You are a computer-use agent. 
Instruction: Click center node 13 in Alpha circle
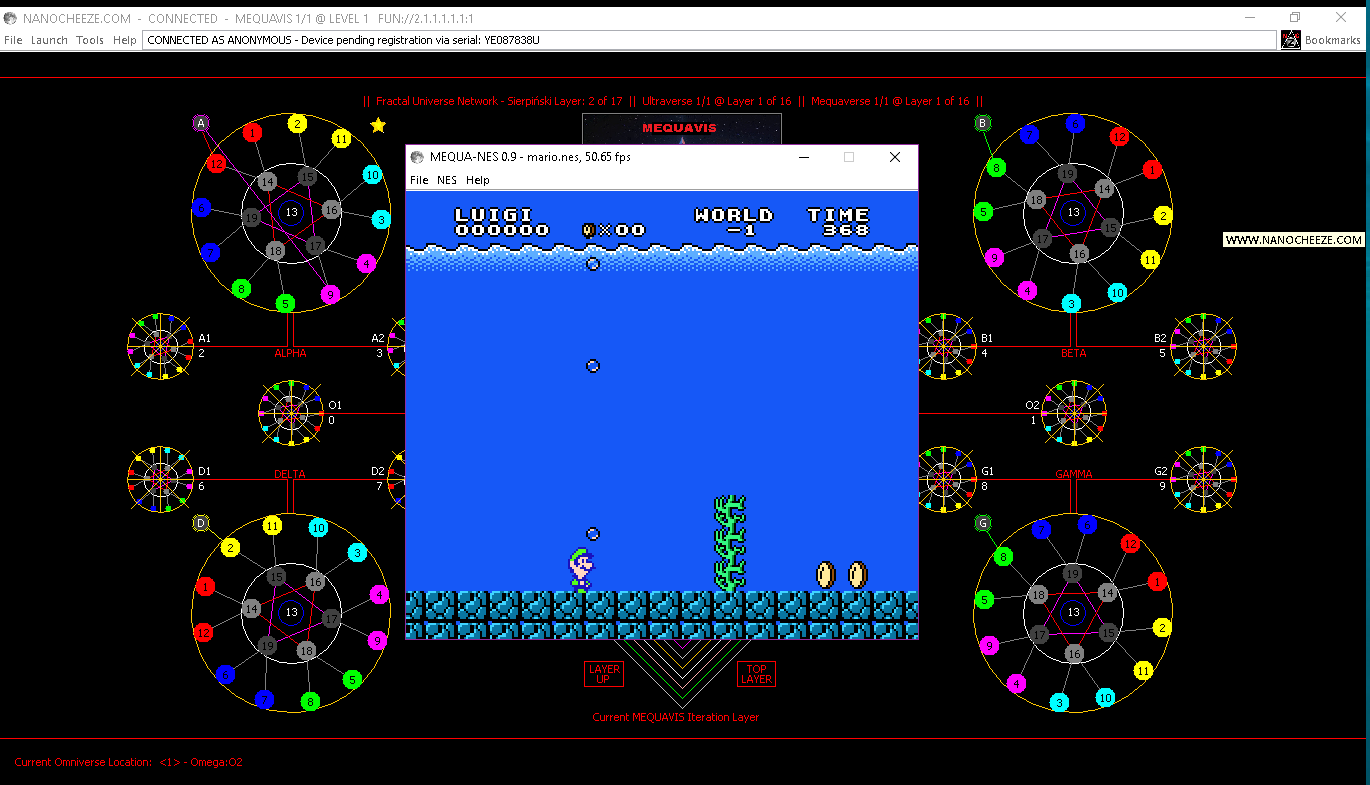coord(291,212)
